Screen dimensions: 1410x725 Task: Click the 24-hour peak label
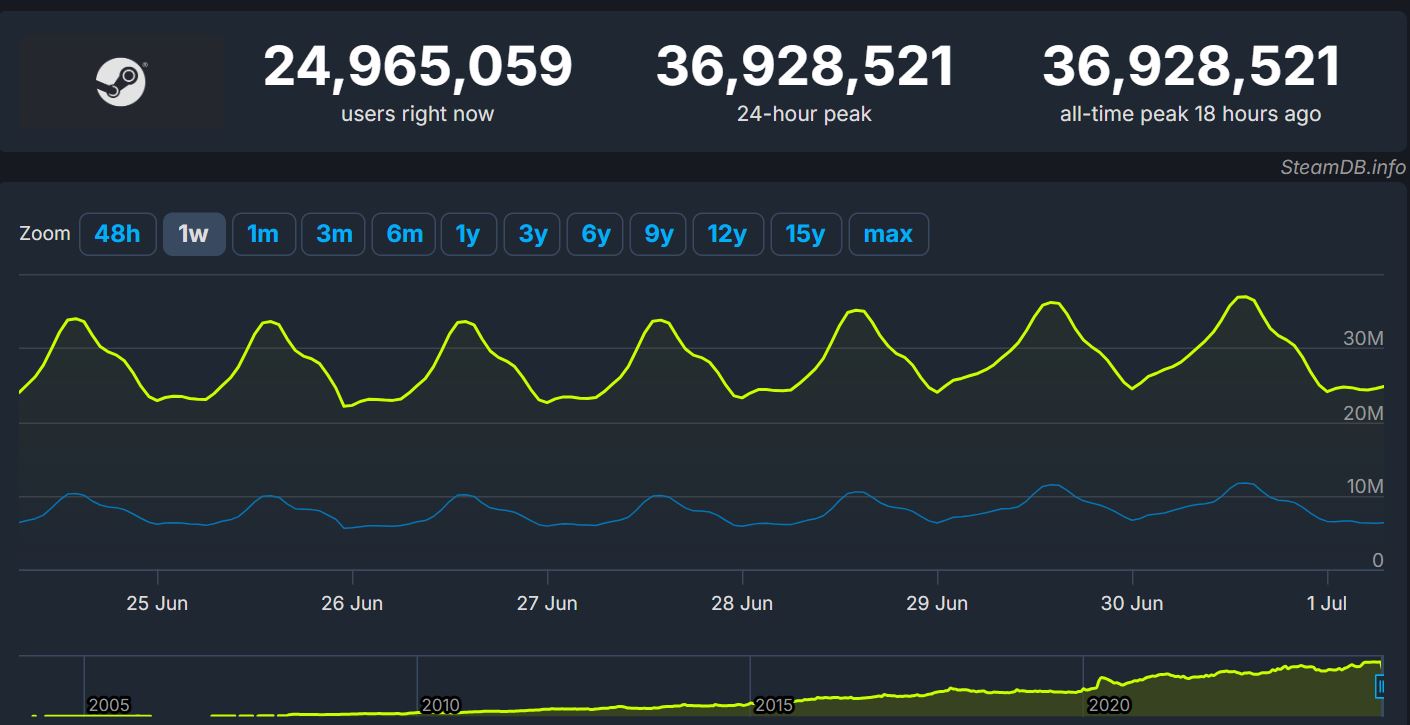tap(804, 114)
